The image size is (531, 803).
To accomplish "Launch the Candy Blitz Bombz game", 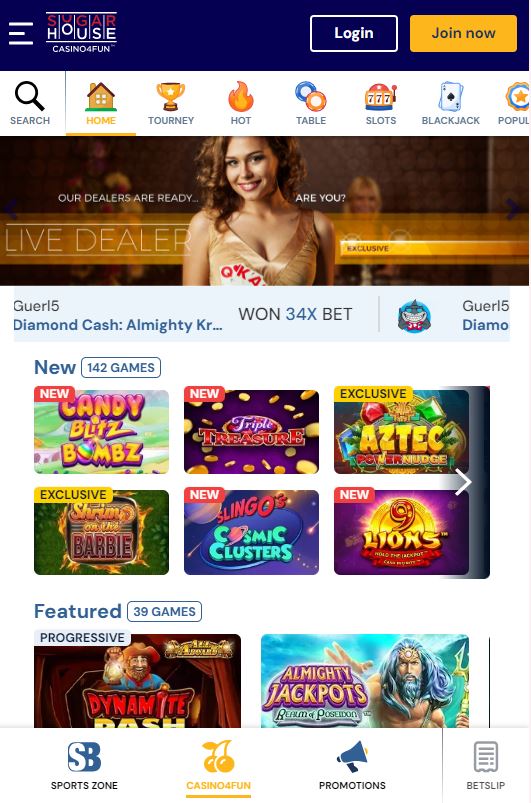I will click(101, 430).
